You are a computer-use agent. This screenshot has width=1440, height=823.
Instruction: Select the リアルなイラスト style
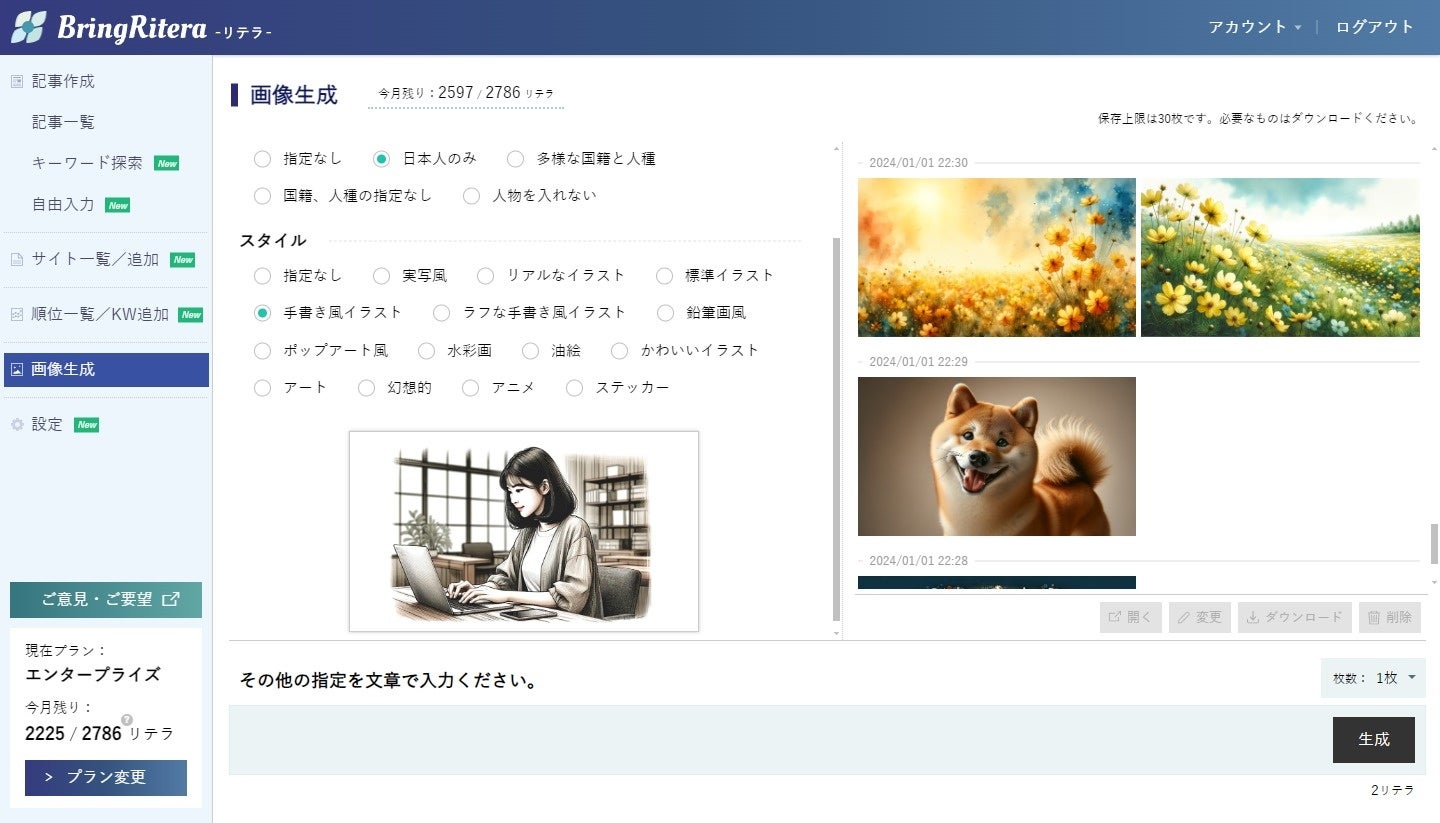tap(485, 276)
